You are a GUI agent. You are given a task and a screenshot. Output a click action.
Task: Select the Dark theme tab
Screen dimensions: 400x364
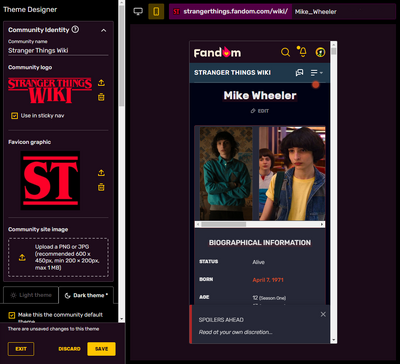coord(86,295)
